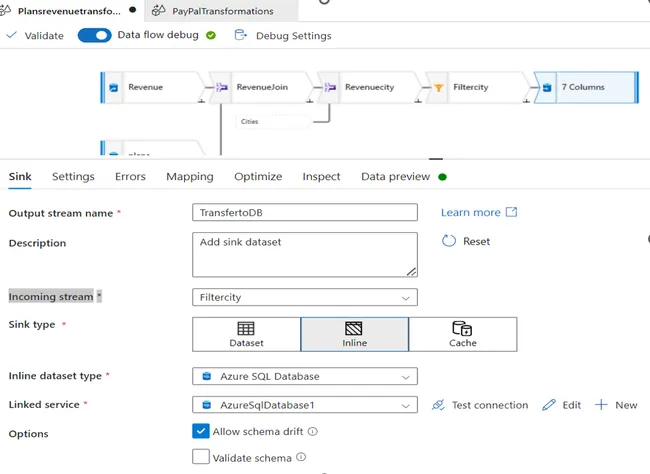The width and height of the screenshot is (650, 474).
Task: Select the RevenueJoin join transformation icon
Action: tap(222, 87)
